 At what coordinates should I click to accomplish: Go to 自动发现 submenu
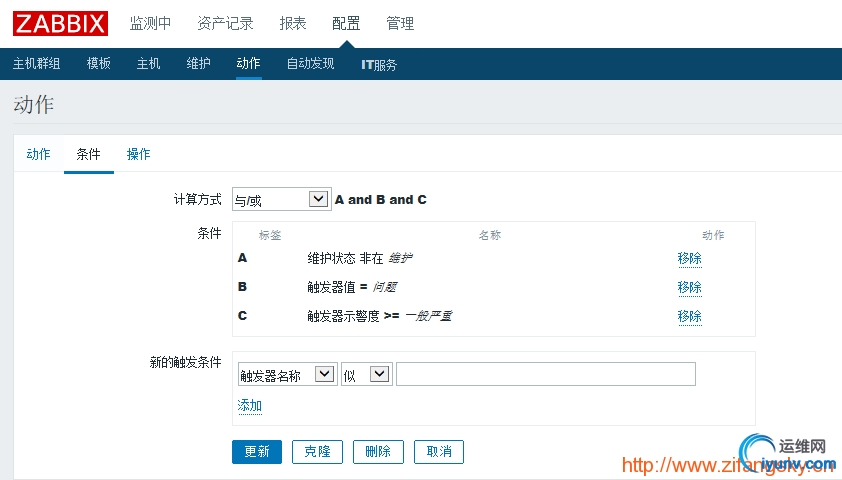(310, 64)
